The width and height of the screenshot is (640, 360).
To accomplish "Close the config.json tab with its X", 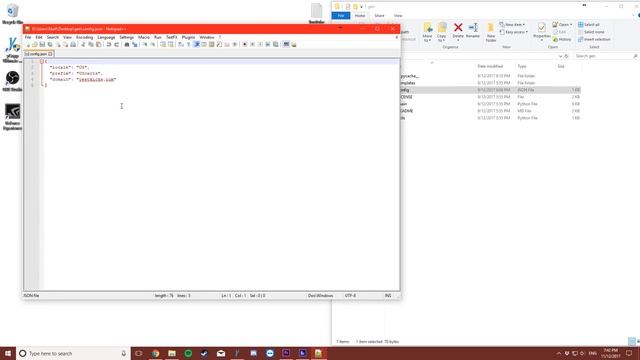I will pos(51,54).
